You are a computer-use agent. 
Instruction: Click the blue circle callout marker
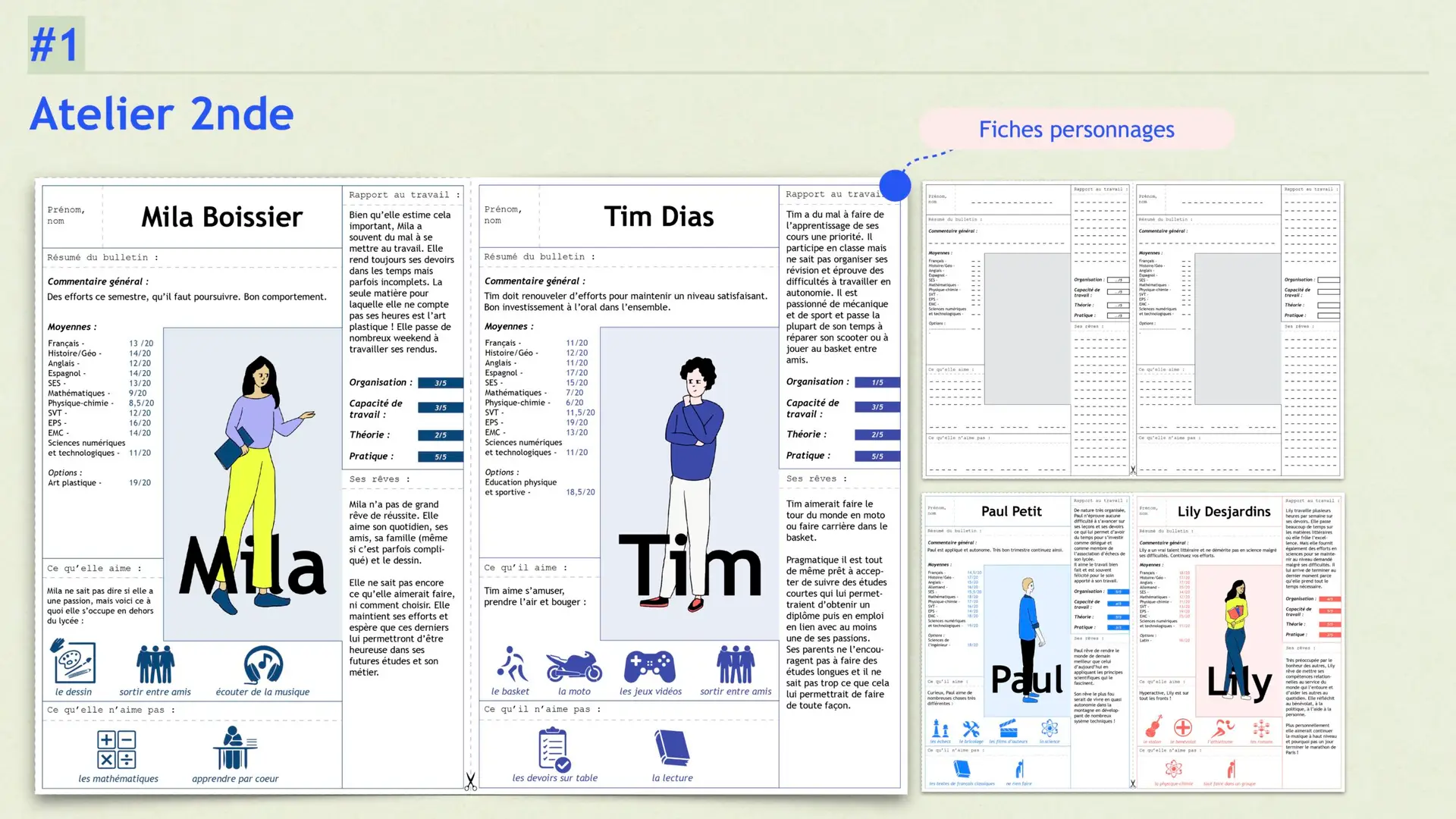pyautogui.click(x=895, y=186)
